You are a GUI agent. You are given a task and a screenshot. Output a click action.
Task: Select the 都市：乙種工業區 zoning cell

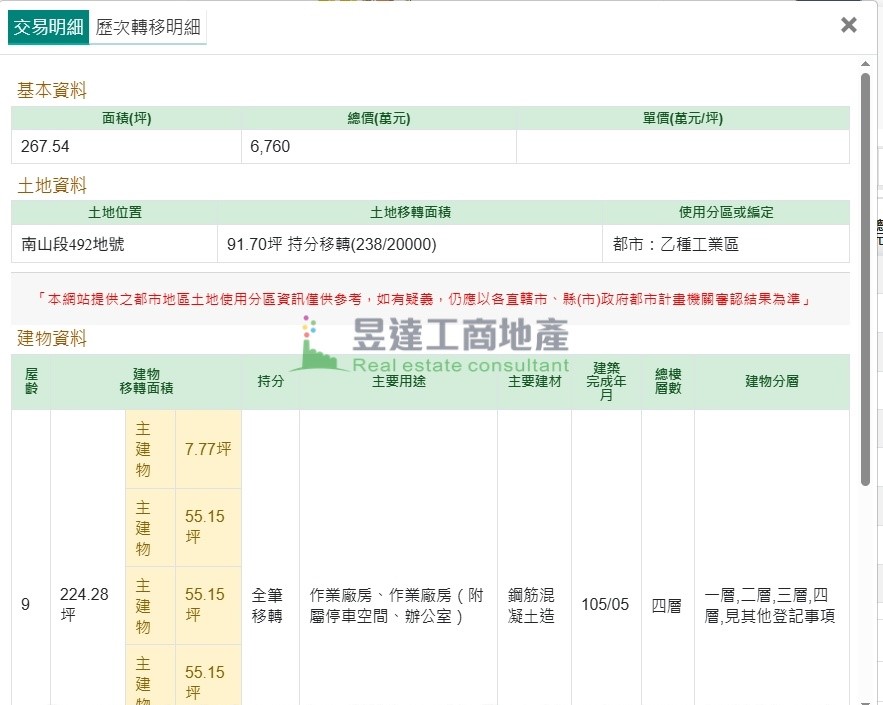(x=726, y=244)
